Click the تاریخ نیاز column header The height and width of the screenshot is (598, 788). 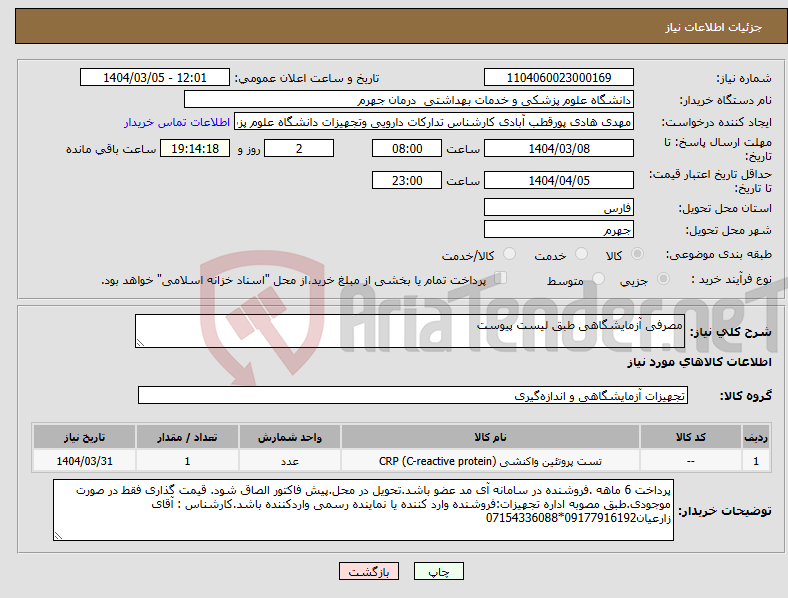[x=84, y=437]
